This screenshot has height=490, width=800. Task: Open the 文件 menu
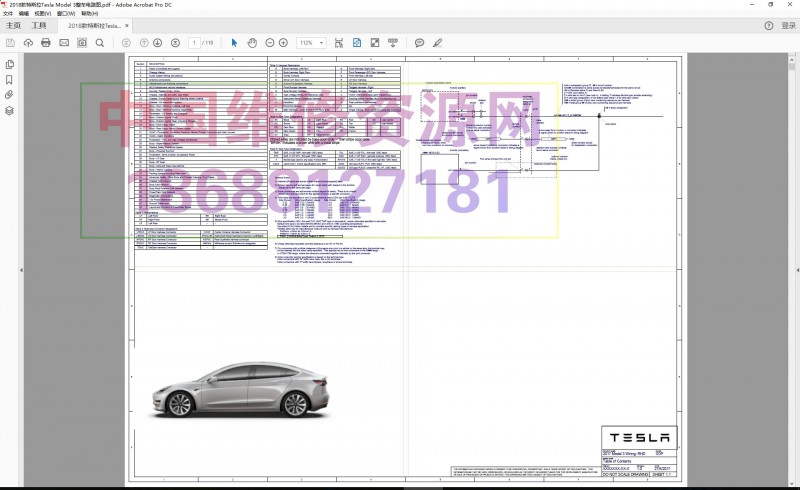pyautogui.click(x=8, y=13)
